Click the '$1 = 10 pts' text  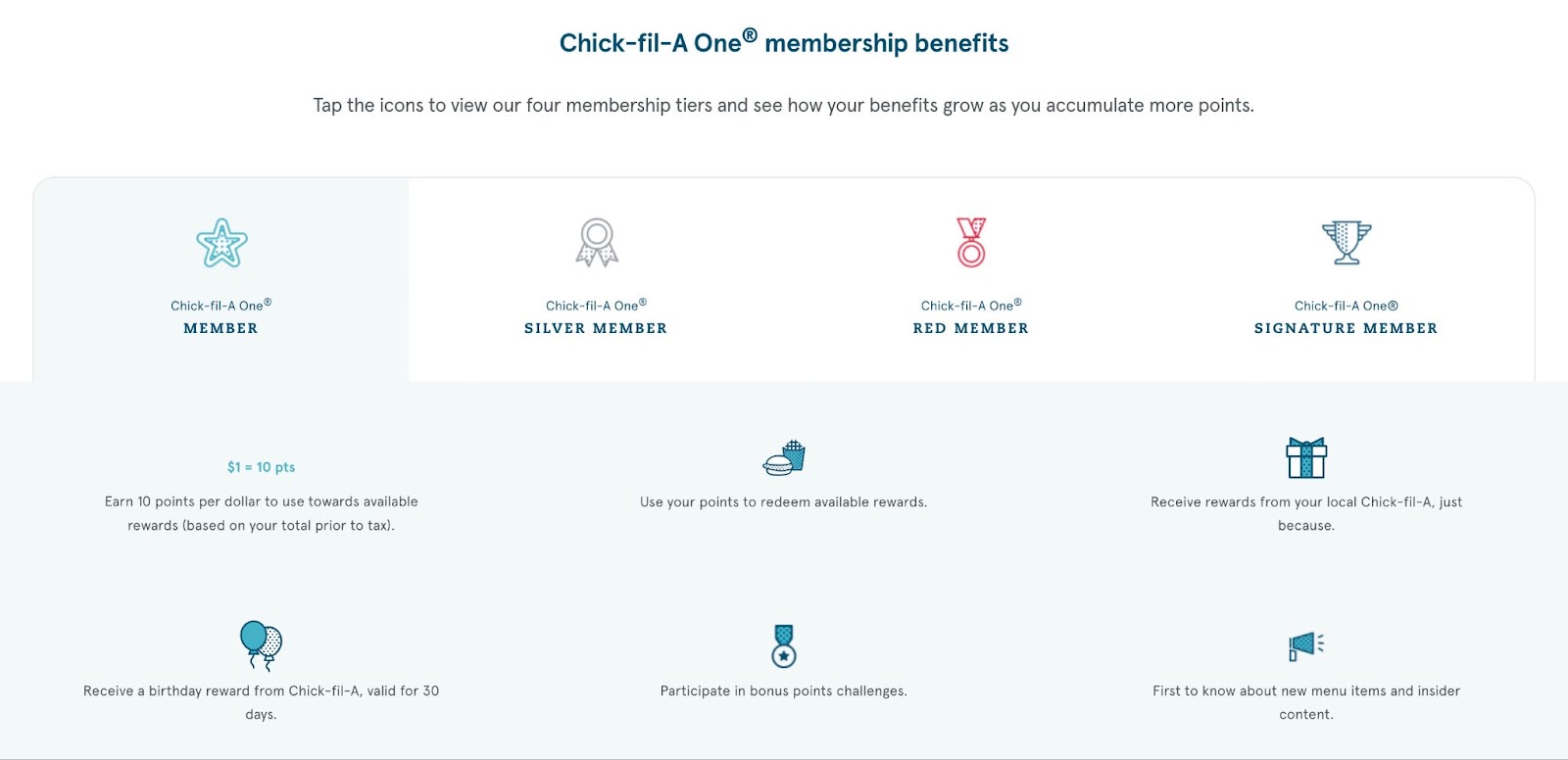tap(261, 467)
